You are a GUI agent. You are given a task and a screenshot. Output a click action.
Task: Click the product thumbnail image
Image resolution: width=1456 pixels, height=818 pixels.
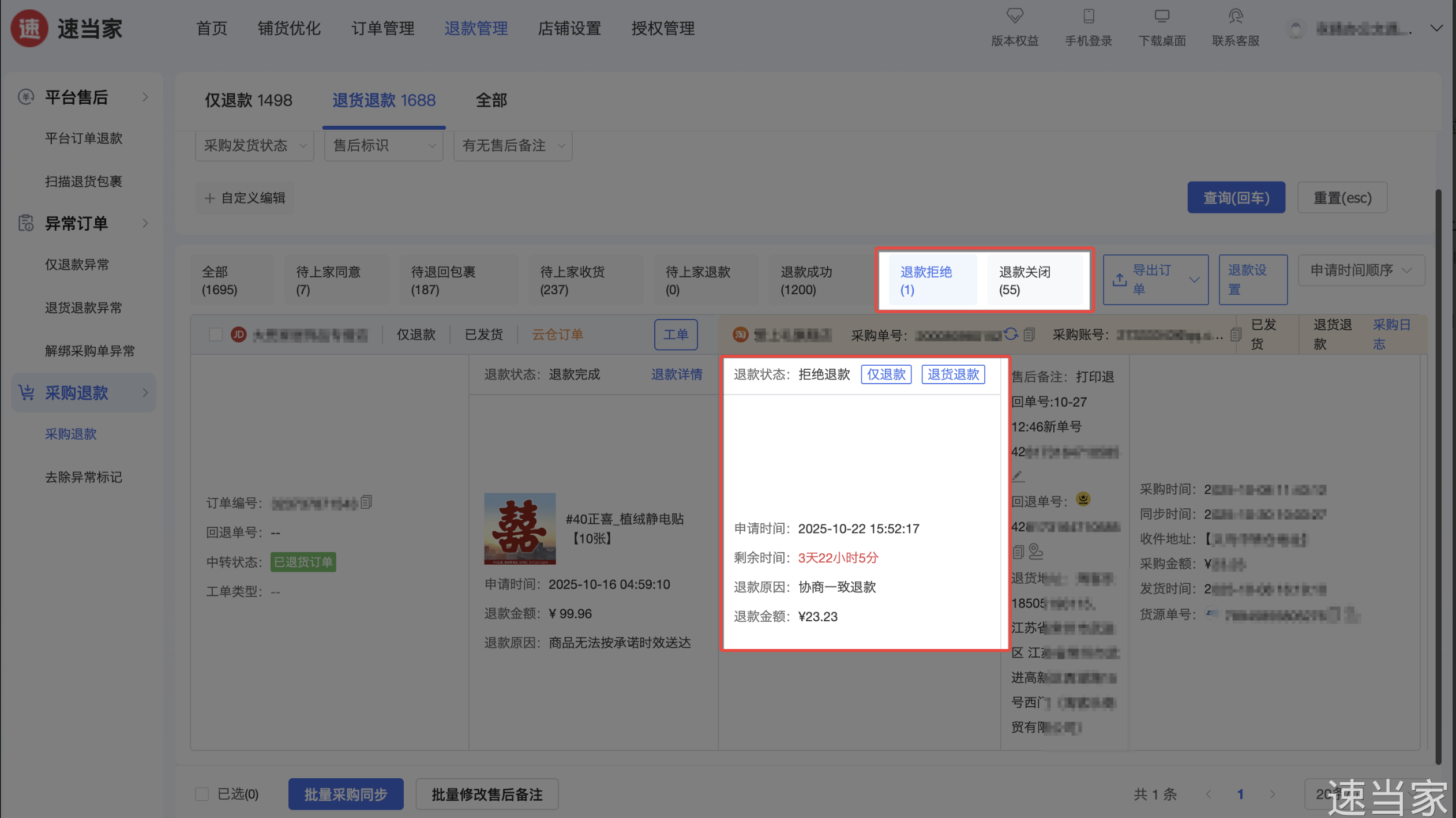520,528
